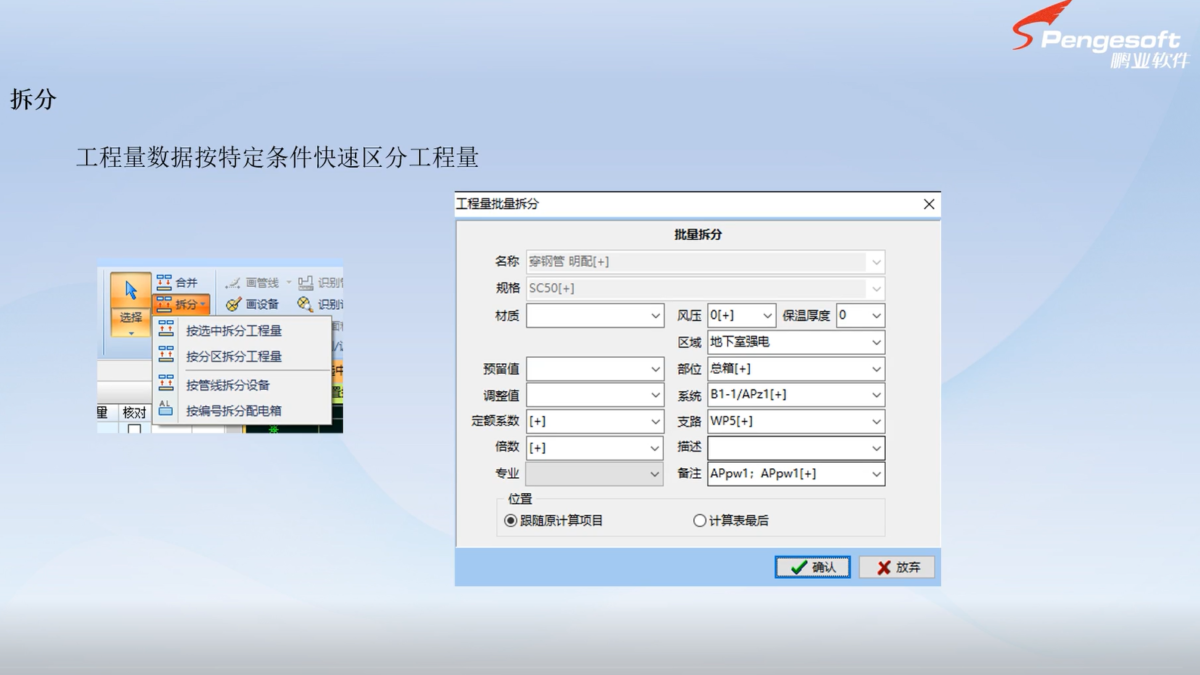
Task: Click the 画管线 draw pipeline tool
Action: pos(252,283)
